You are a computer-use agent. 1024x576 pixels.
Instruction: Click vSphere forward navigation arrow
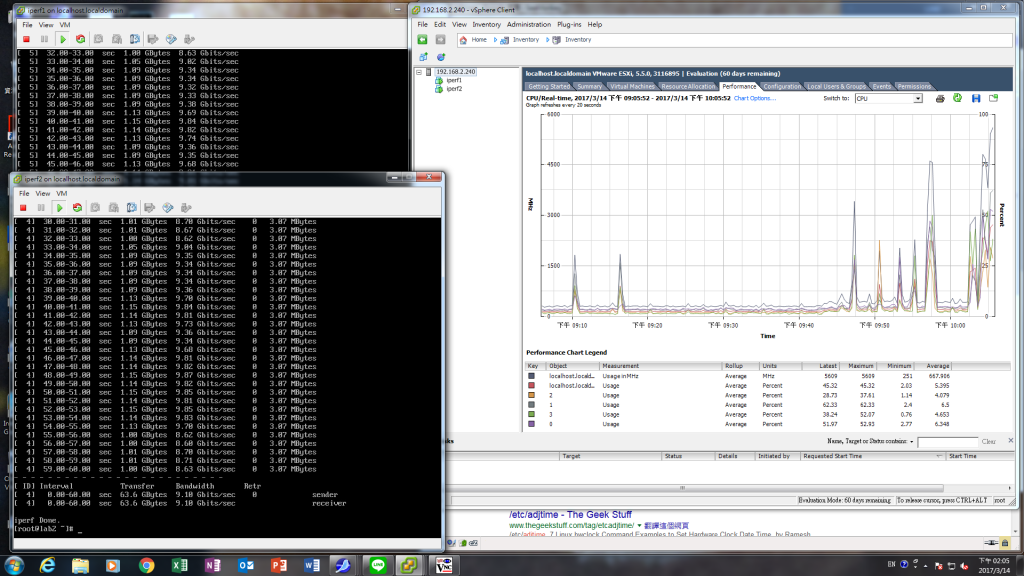440,40
